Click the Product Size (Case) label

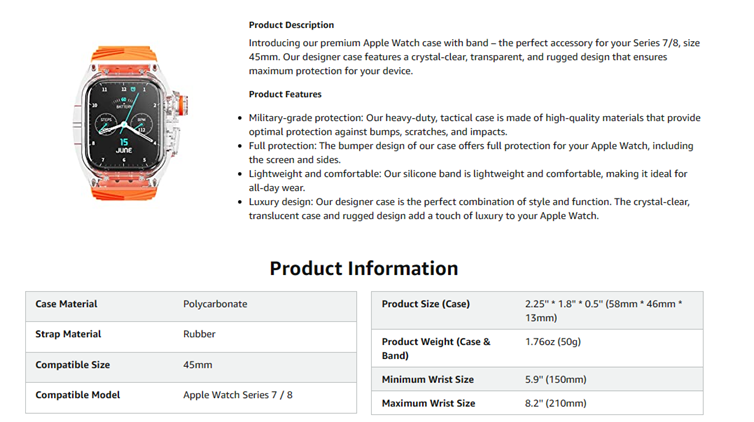click(426, 304)
